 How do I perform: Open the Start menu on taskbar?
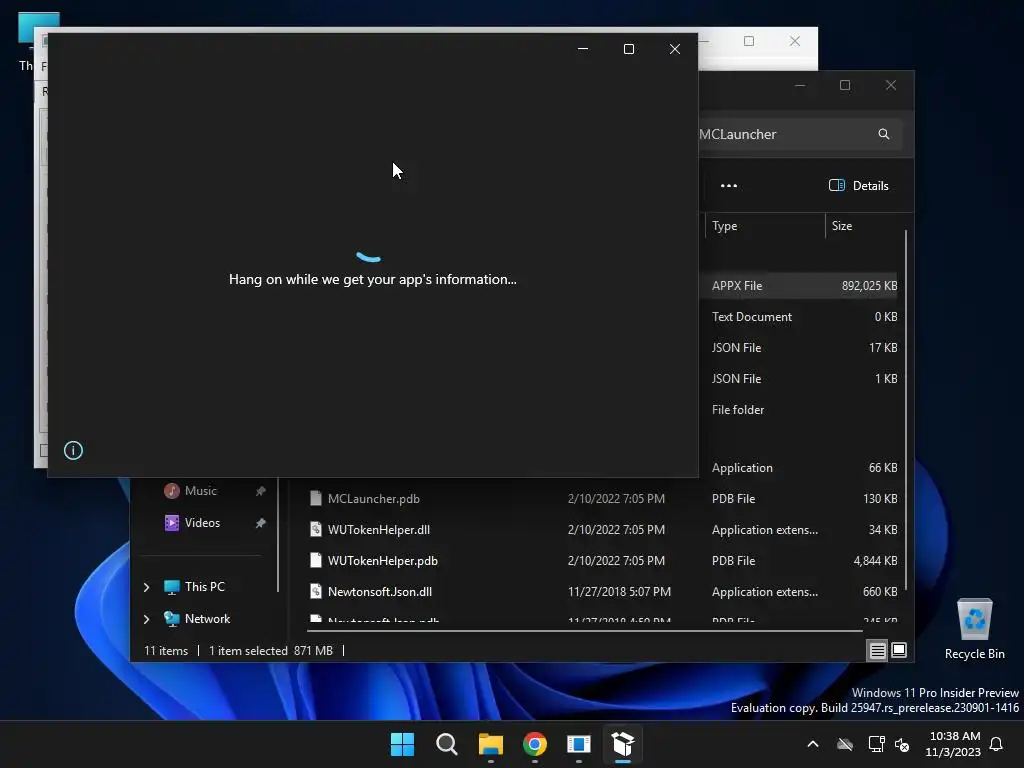[402, 744]
